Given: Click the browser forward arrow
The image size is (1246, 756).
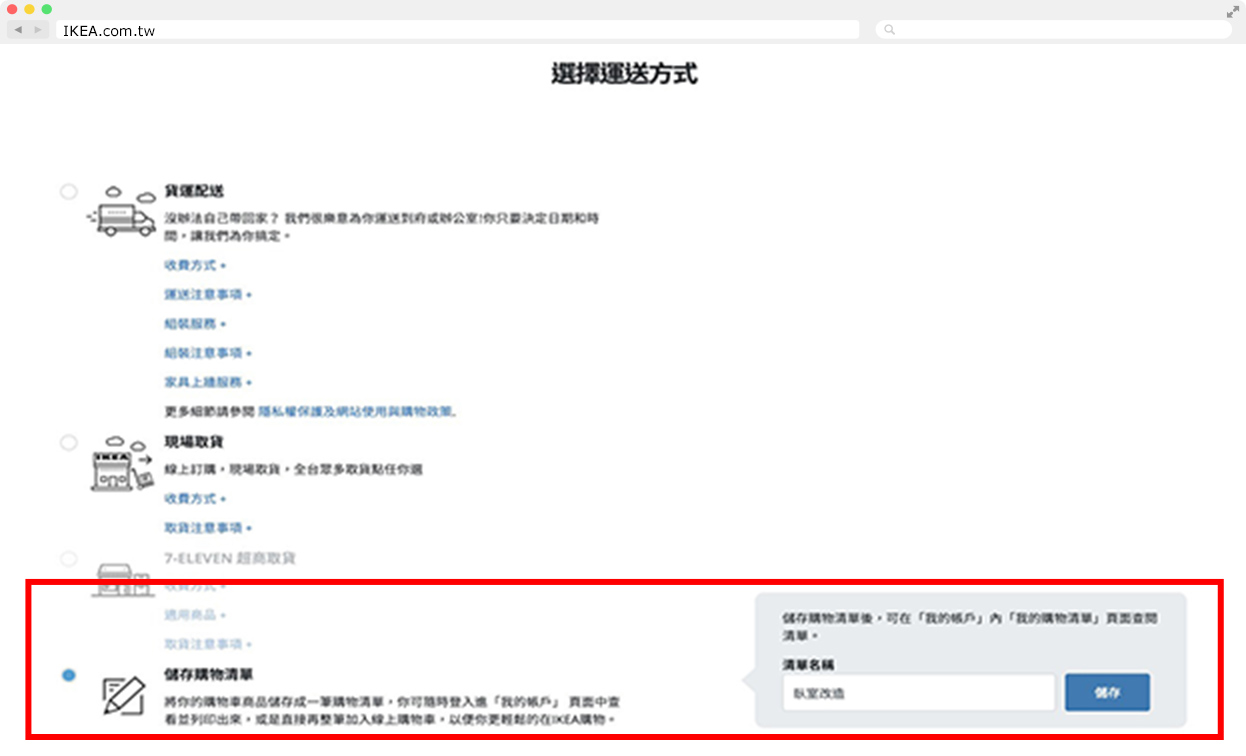Looking at the screenshot, I should (38, 30).
